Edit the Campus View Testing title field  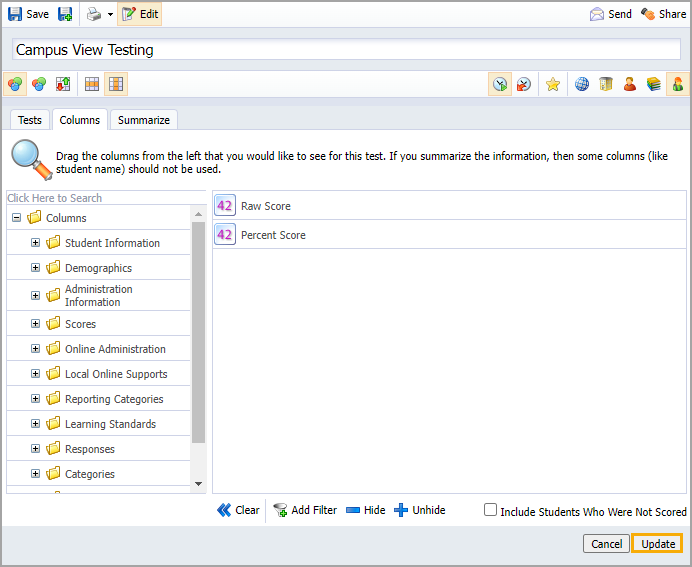(346, 49)
